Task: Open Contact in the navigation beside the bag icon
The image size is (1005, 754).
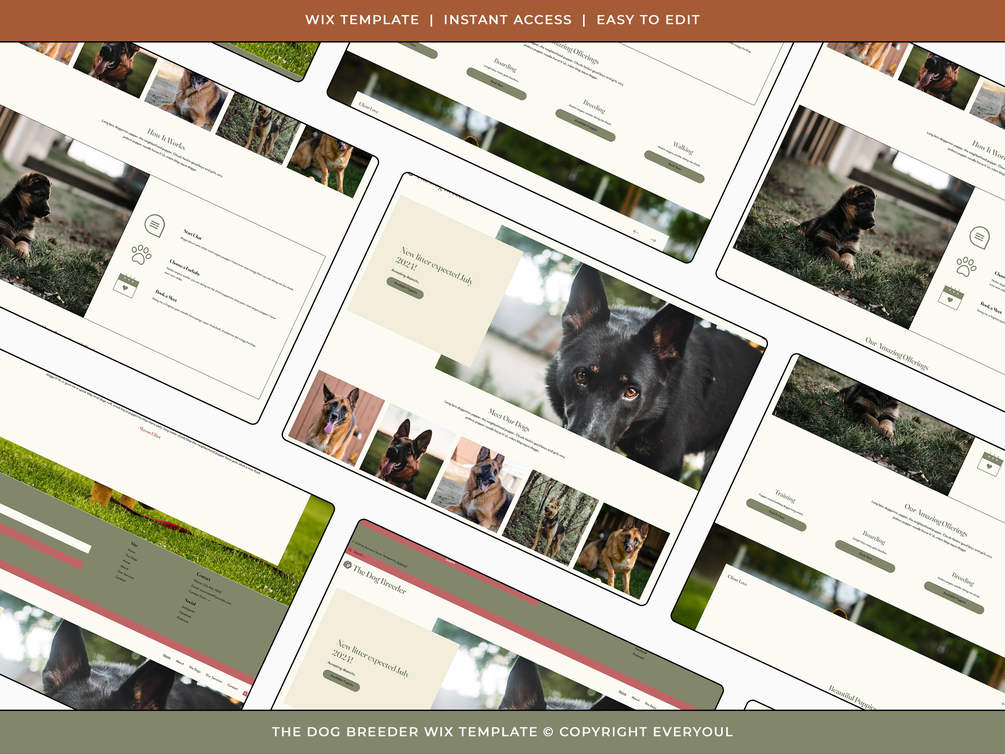Action: pyautogui.click(x=232, y=687)
